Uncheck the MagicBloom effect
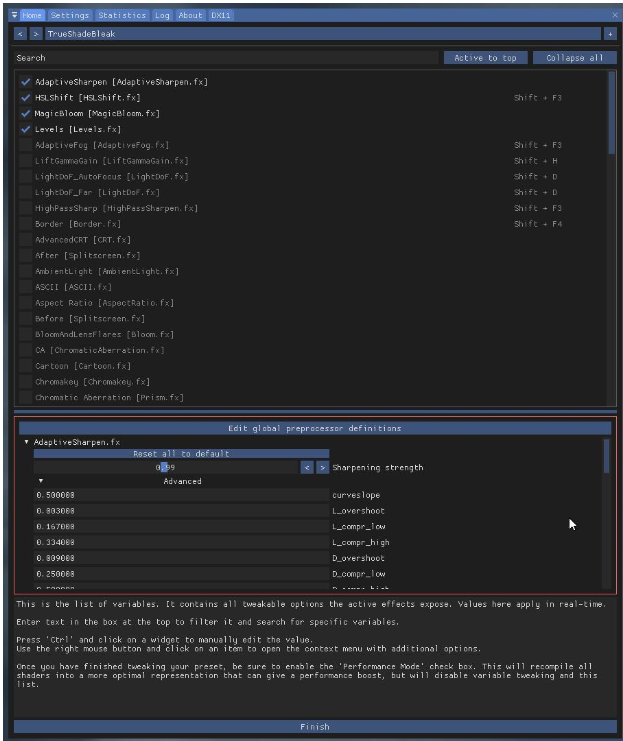The height and width of the screenshot is (741, 623). (25, 114)
